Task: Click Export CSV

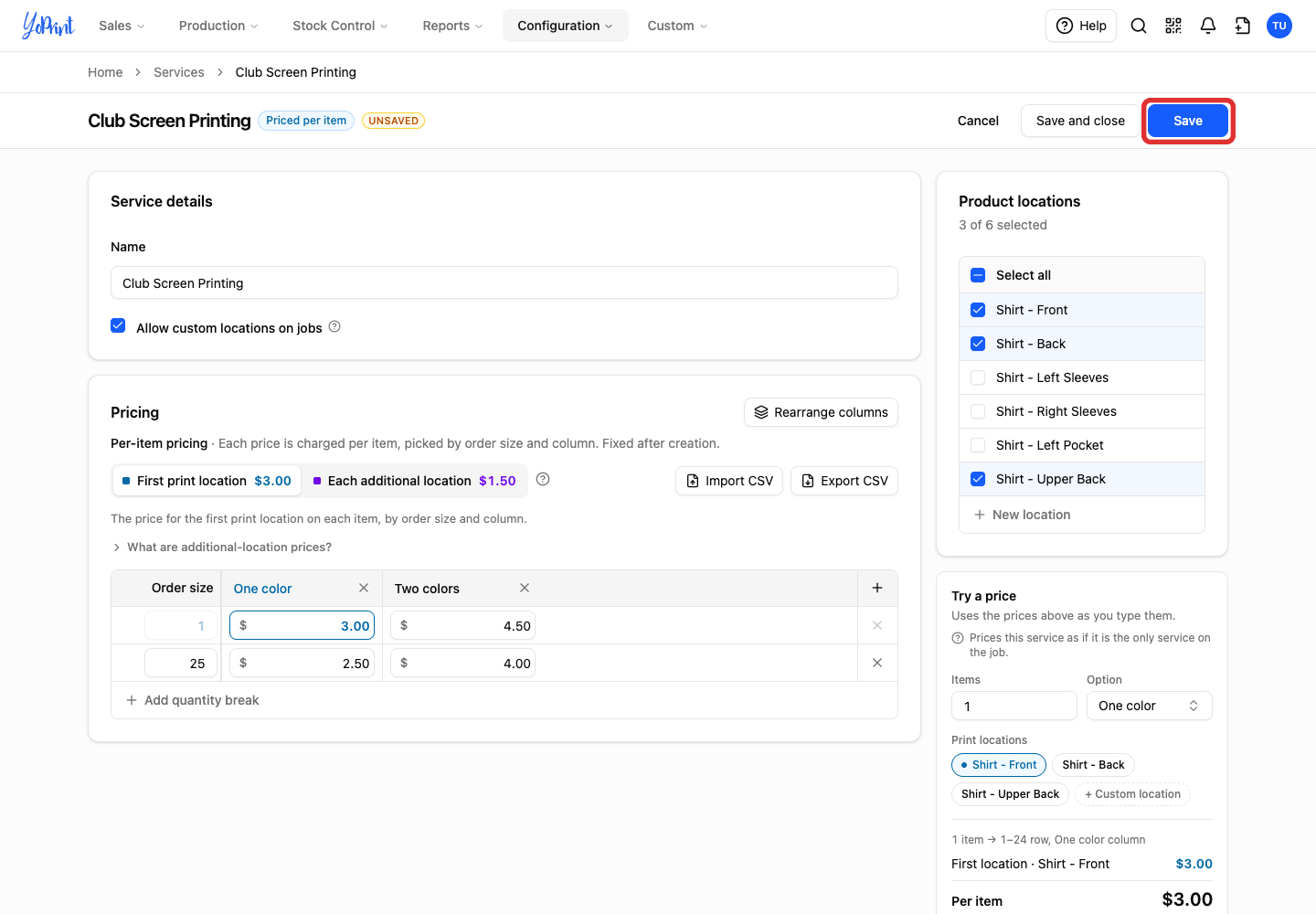Action: coord(844,481)
